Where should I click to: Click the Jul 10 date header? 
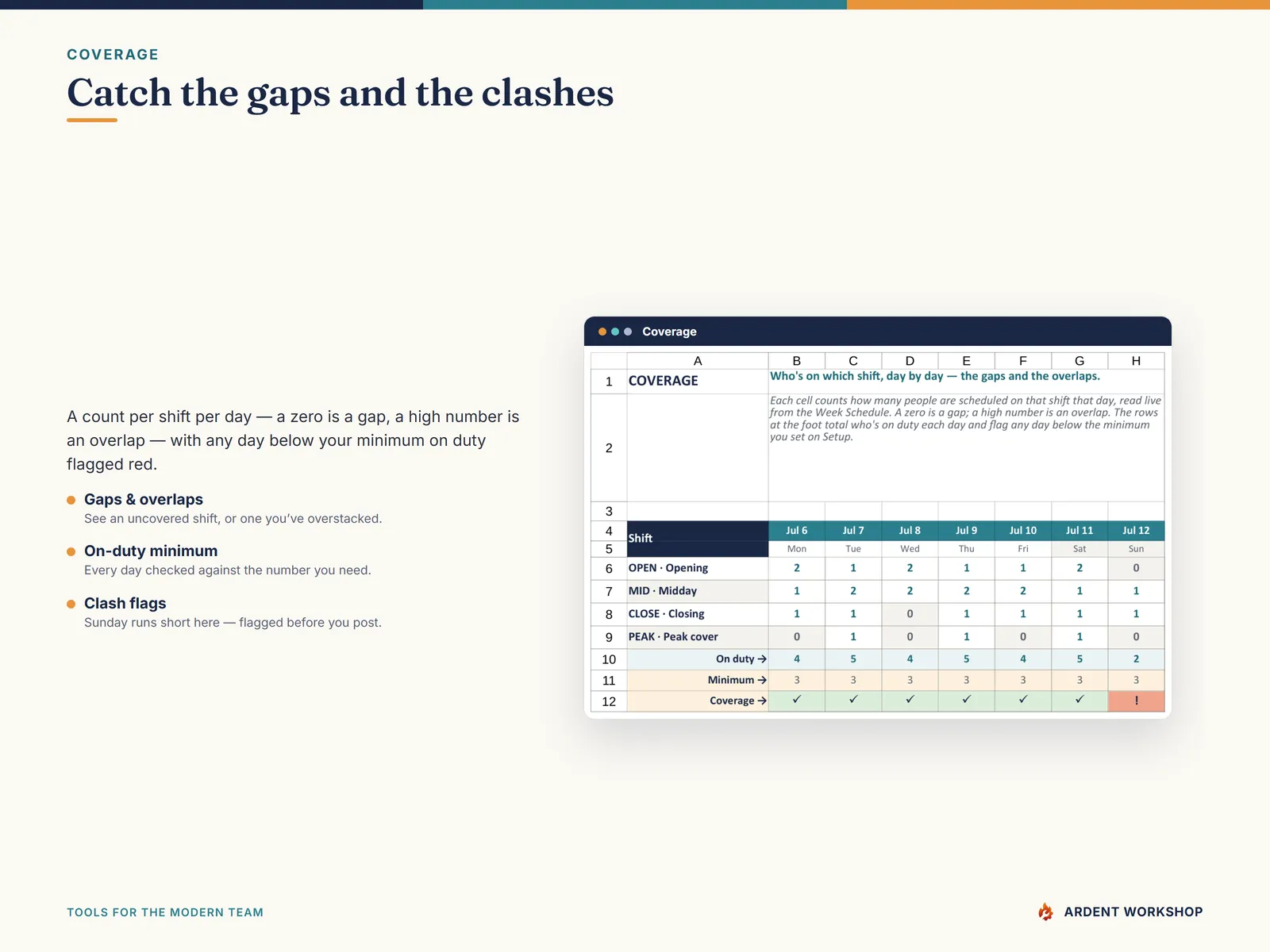1023,531
